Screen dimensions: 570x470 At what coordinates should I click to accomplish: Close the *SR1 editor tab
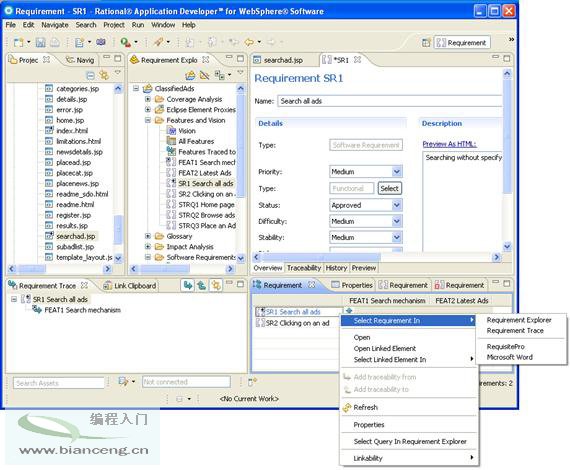(357, 59)
